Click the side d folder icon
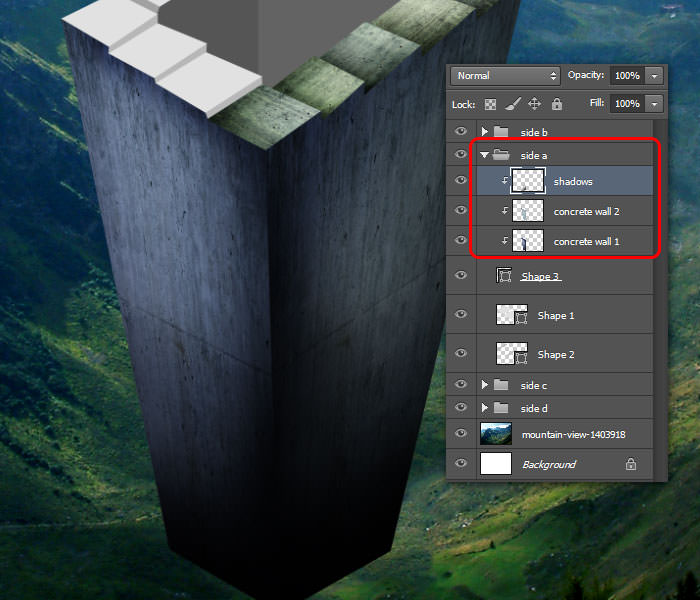Image resolution: width=700 pixels, height=600 pixels. (501, 408)
